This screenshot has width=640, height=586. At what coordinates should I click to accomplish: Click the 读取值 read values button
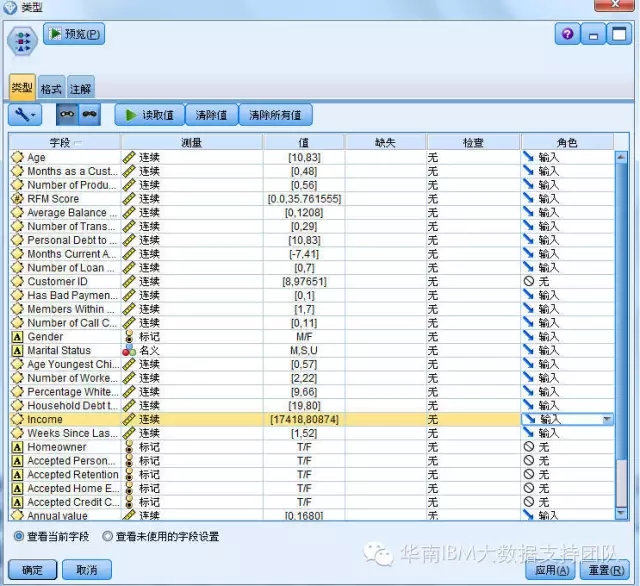coord(150,115)
